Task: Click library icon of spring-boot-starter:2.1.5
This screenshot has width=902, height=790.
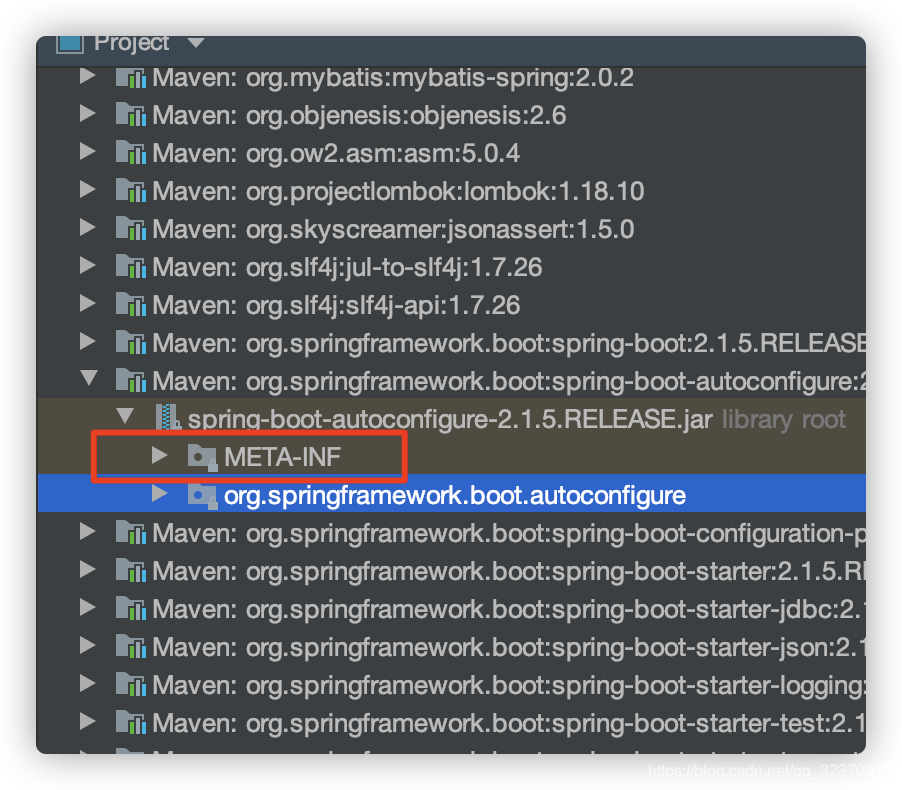Action: pos(131,571)
